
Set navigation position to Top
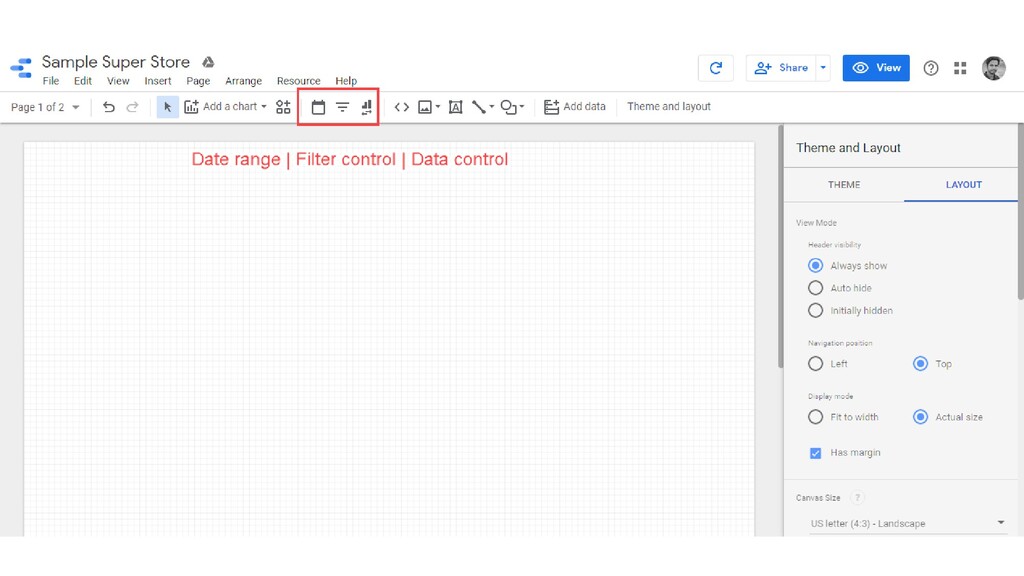920,364
